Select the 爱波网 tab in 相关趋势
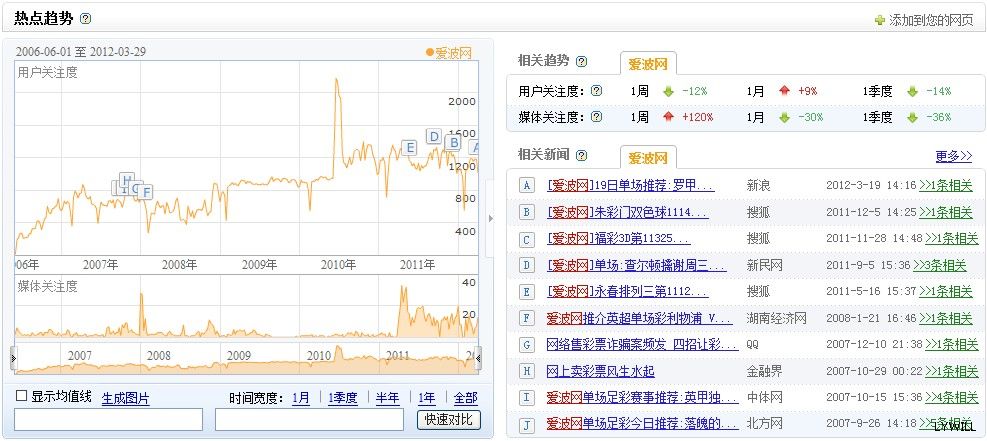The image size is (987, 441). pyautogui.click(x=647, y=64)
